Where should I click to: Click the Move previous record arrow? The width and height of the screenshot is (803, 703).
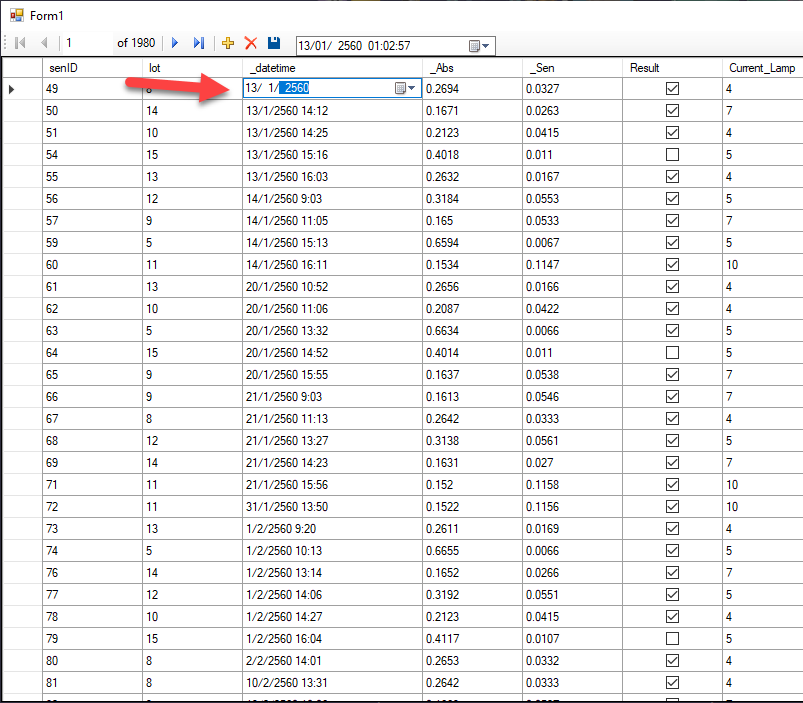[x=44, y=44]
